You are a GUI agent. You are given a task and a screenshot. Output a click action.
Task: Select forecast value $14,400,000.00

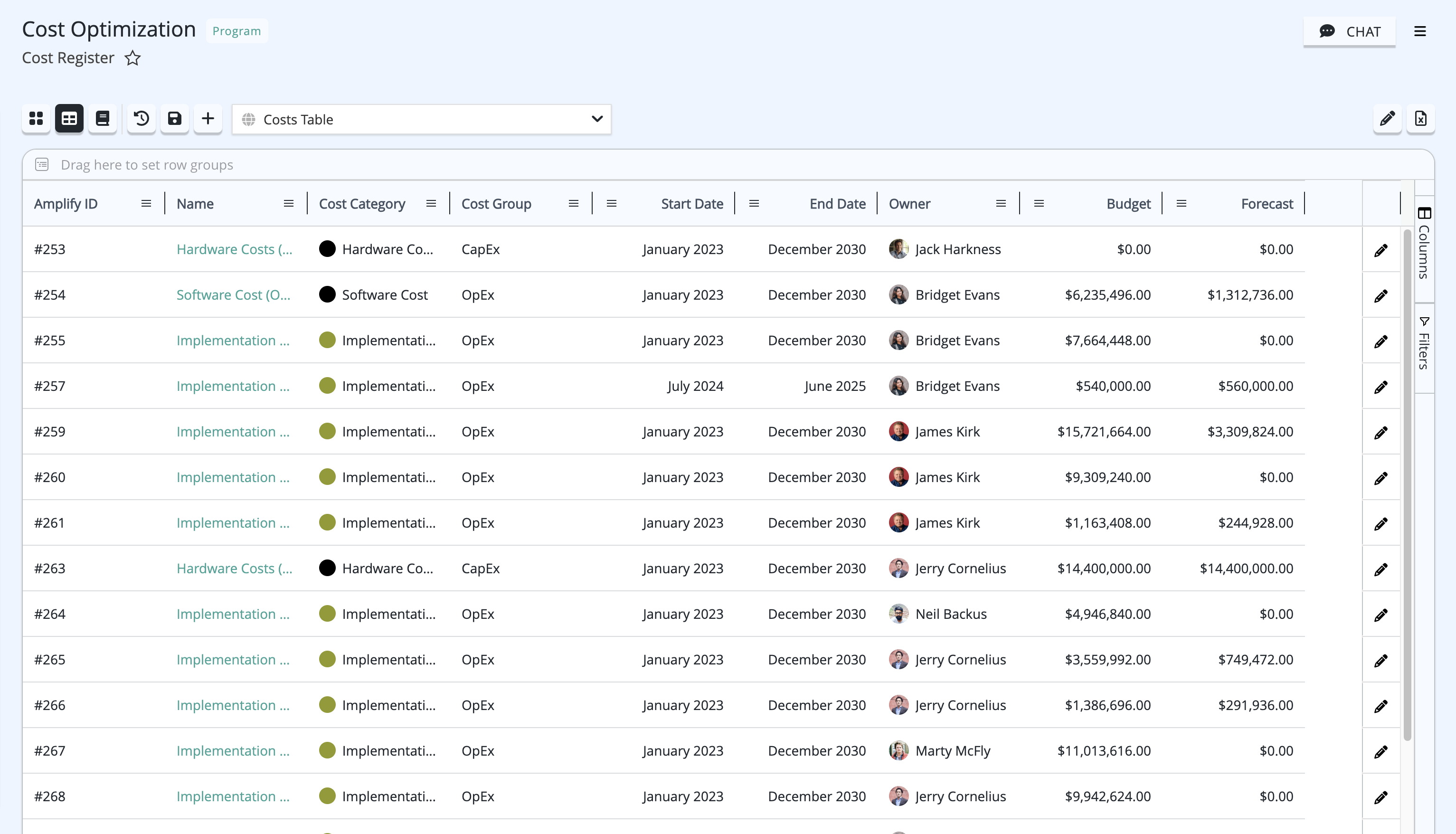[x=1247, y=568]
